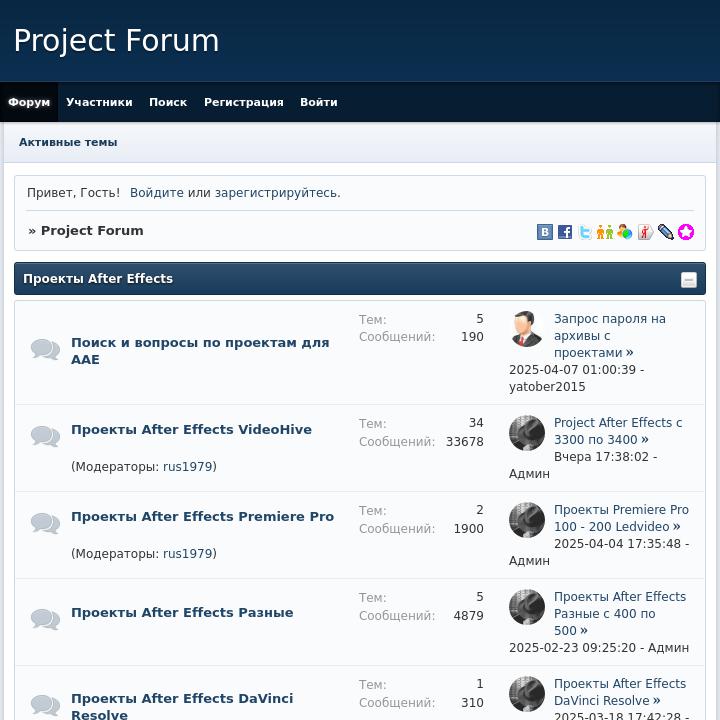This screenshot has height=720, width=720.
Task: Open the Участники menu item
Action: pos(99,102)
